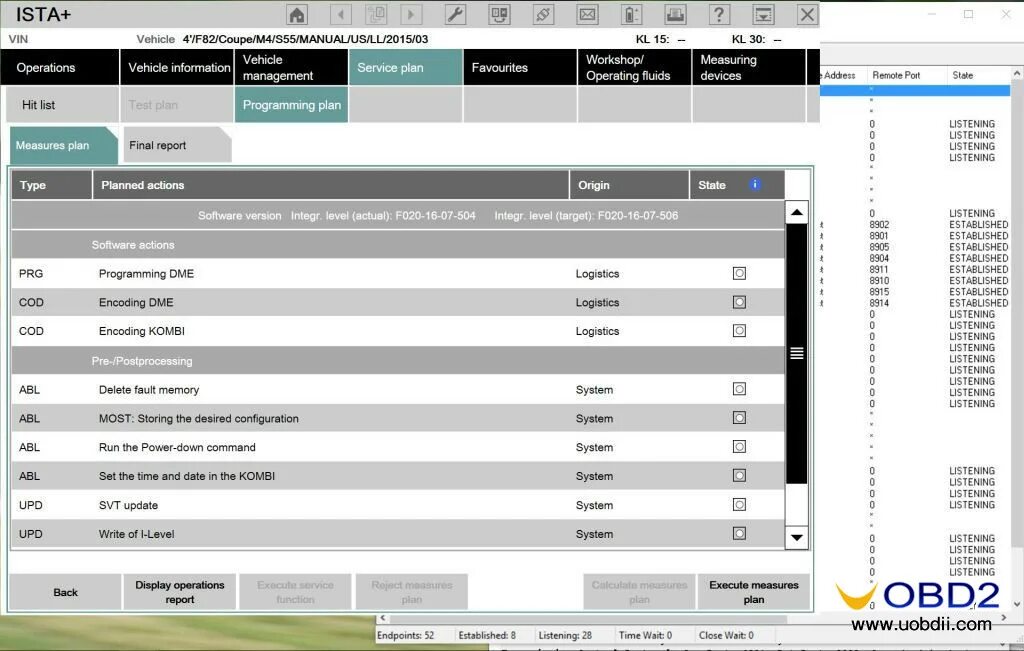Open the feedback envelope icon
The width and height of the screenshot is (1024, 651).
[587, 14]
